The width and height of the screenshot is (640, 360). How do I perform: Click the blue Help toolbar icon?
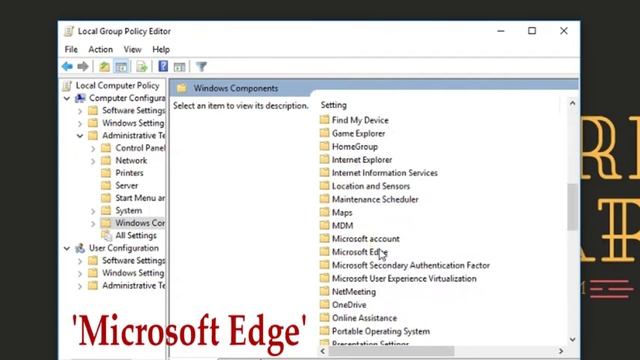[163, 66]
